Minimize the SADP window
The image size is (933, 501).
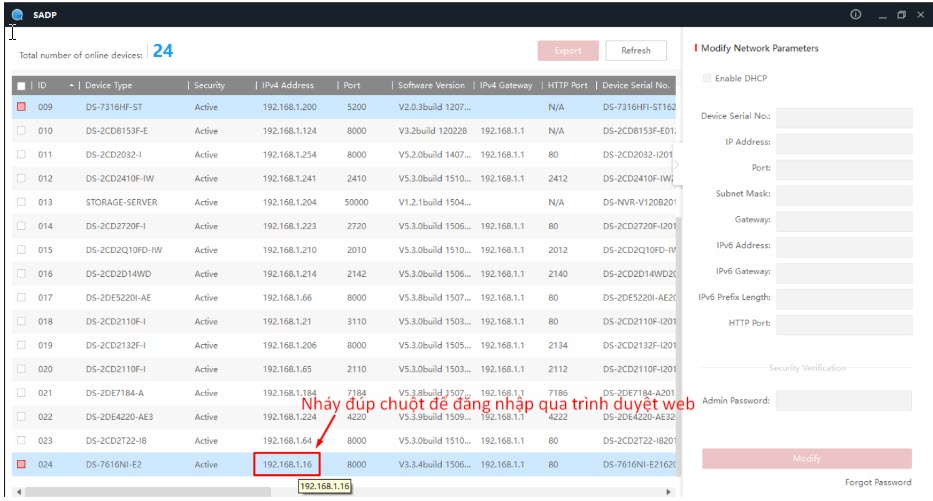pyautogui.click(x=882, y=14)
